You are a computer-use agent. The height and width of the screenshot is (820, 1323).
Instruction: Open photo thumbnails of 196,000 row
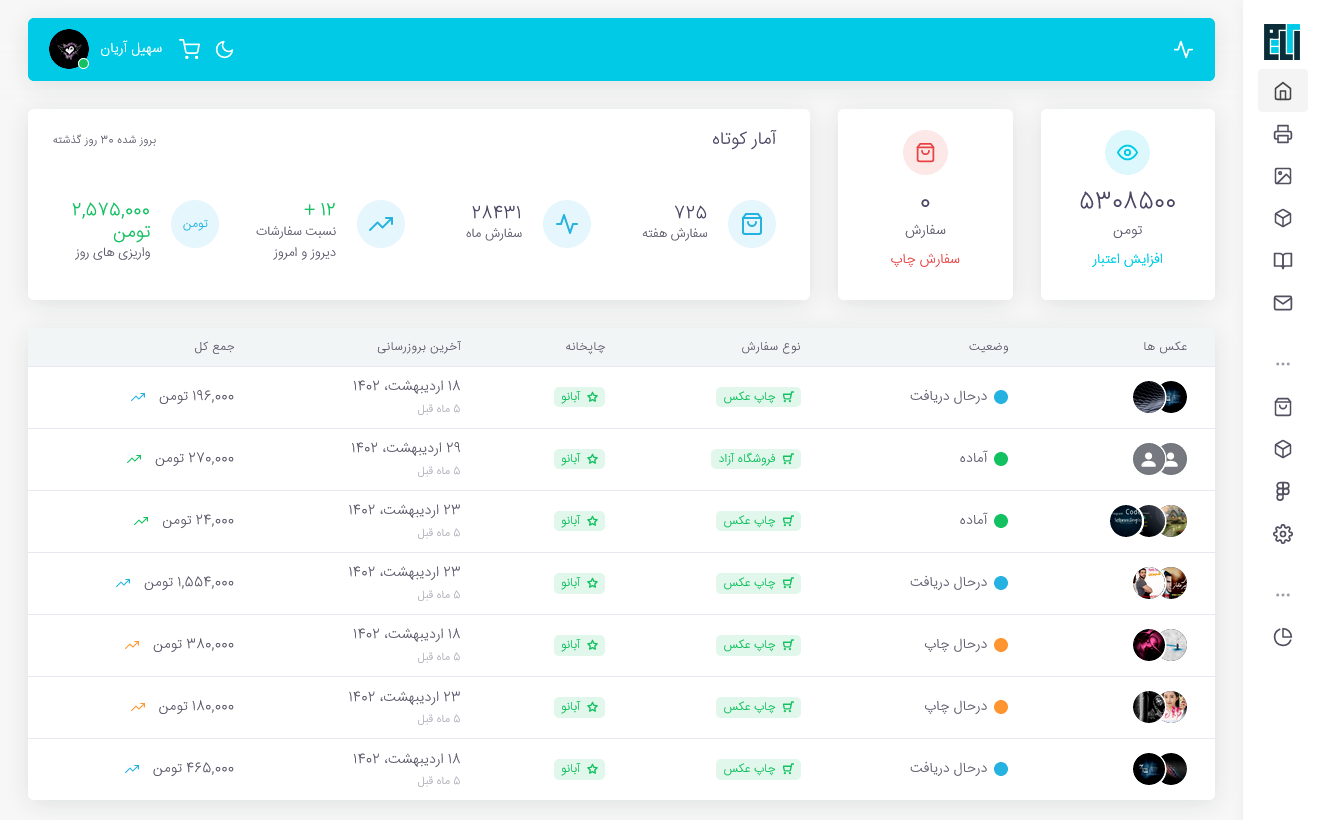1160,397
